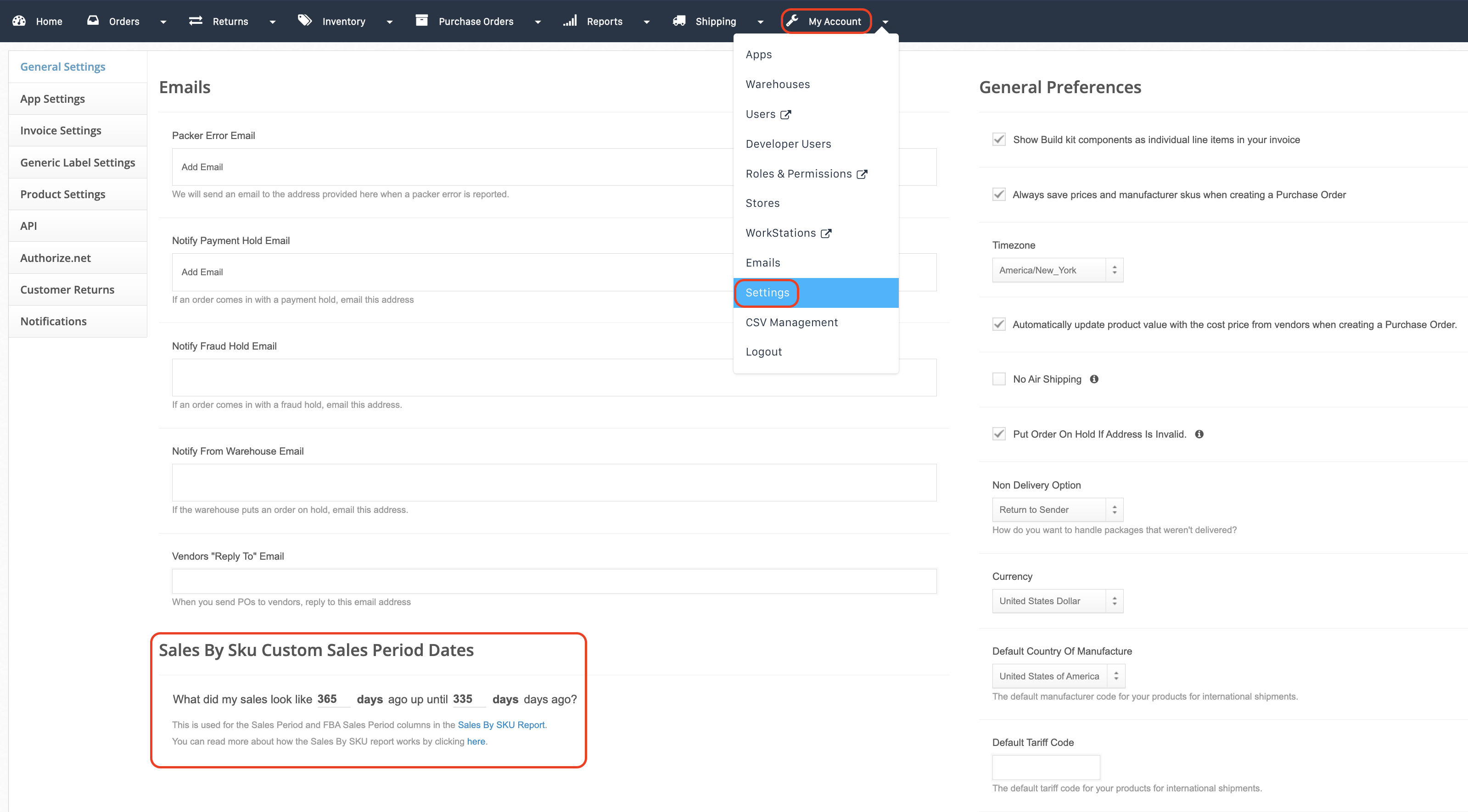This screenshot has width=1468, height=812.
Task: Click the Reports bar chart icon
Action: click(x=570, y=21)
